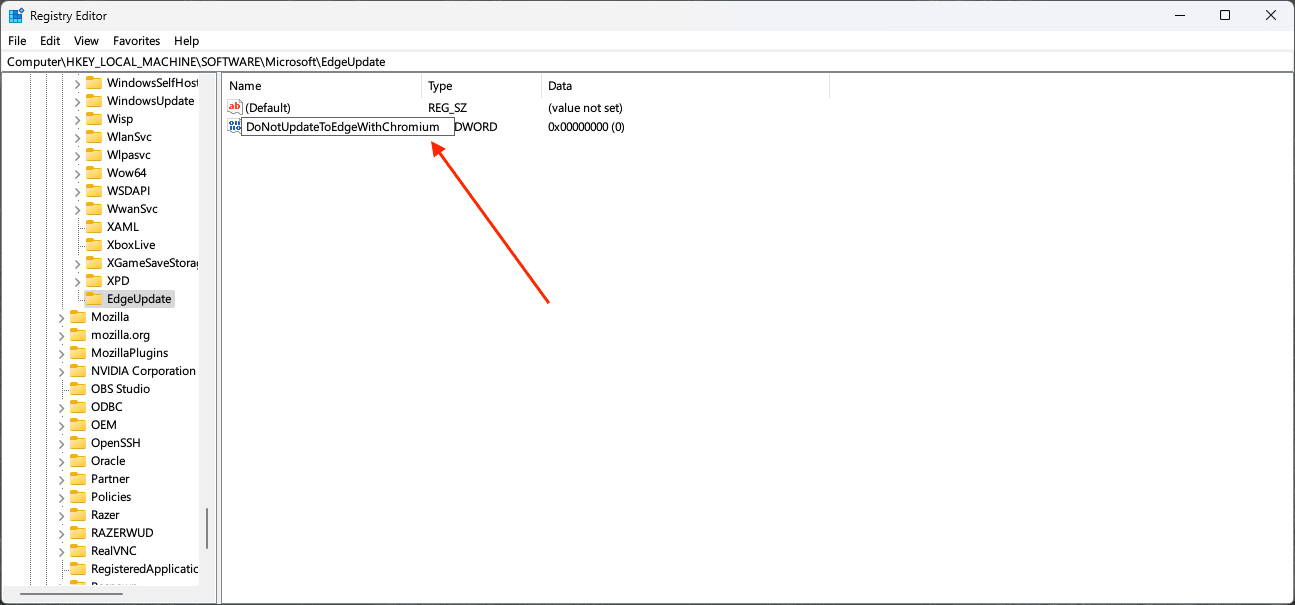
Task: Maximize the Registry Editor window
Action: click(1225, 15)
